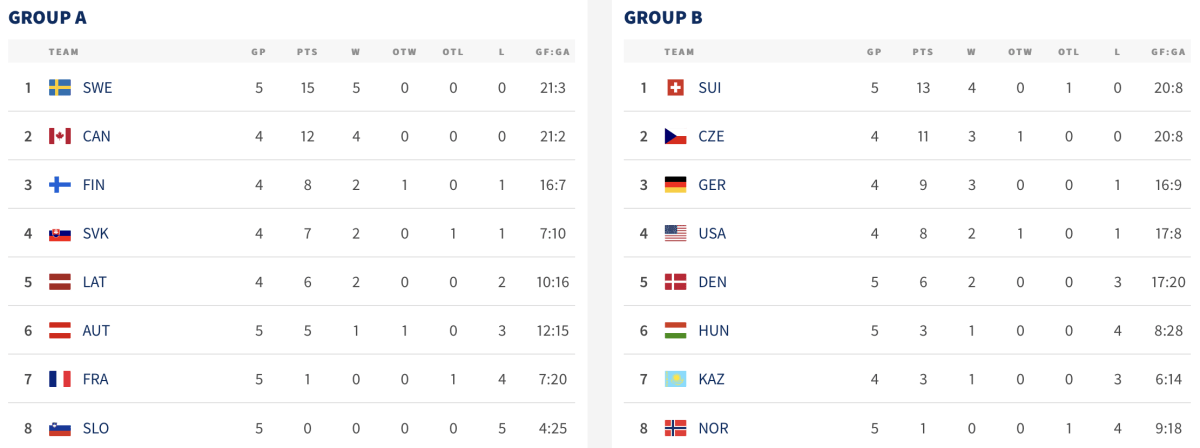Click the Group B heading
The image size is (1200, 448).
[663, 17]
